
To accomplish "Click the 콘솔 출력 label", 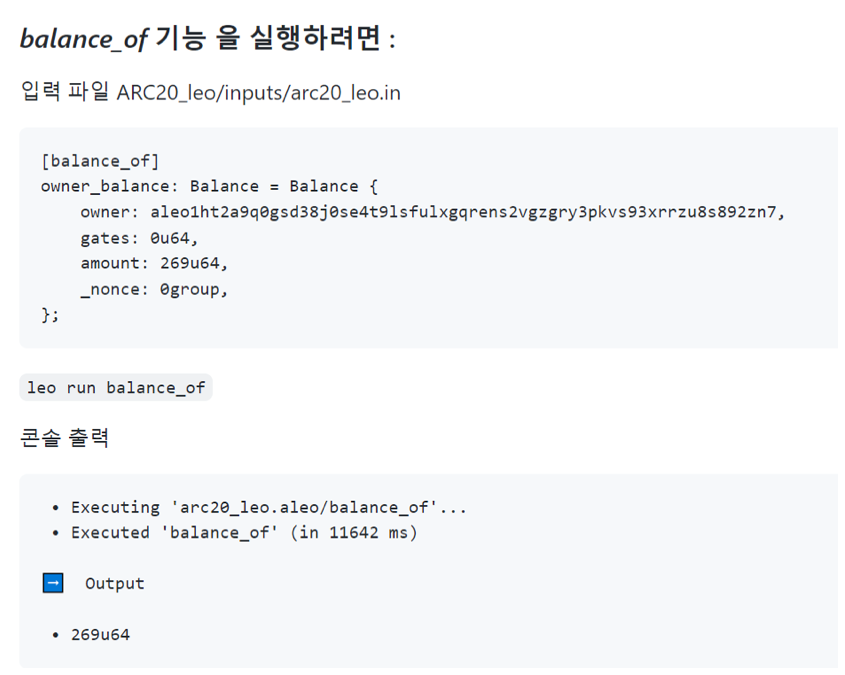I will tap(65, 437).
